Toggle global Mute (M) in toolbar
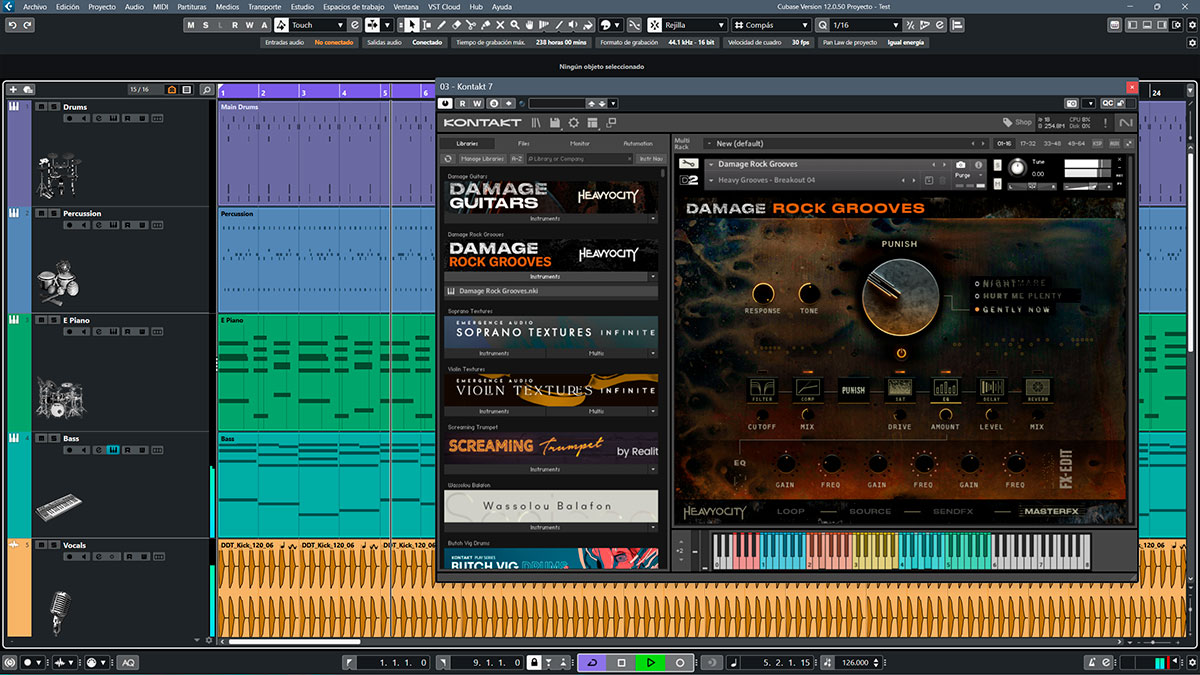This screenshot has height=675, width=1200. pyautogui.click(x=192, y=25)
